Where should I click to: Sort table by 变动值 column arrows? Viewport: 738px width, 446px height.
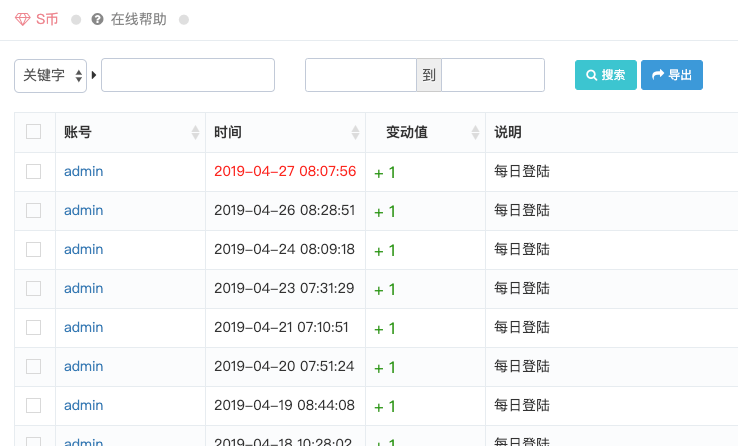tap(475, 133)
